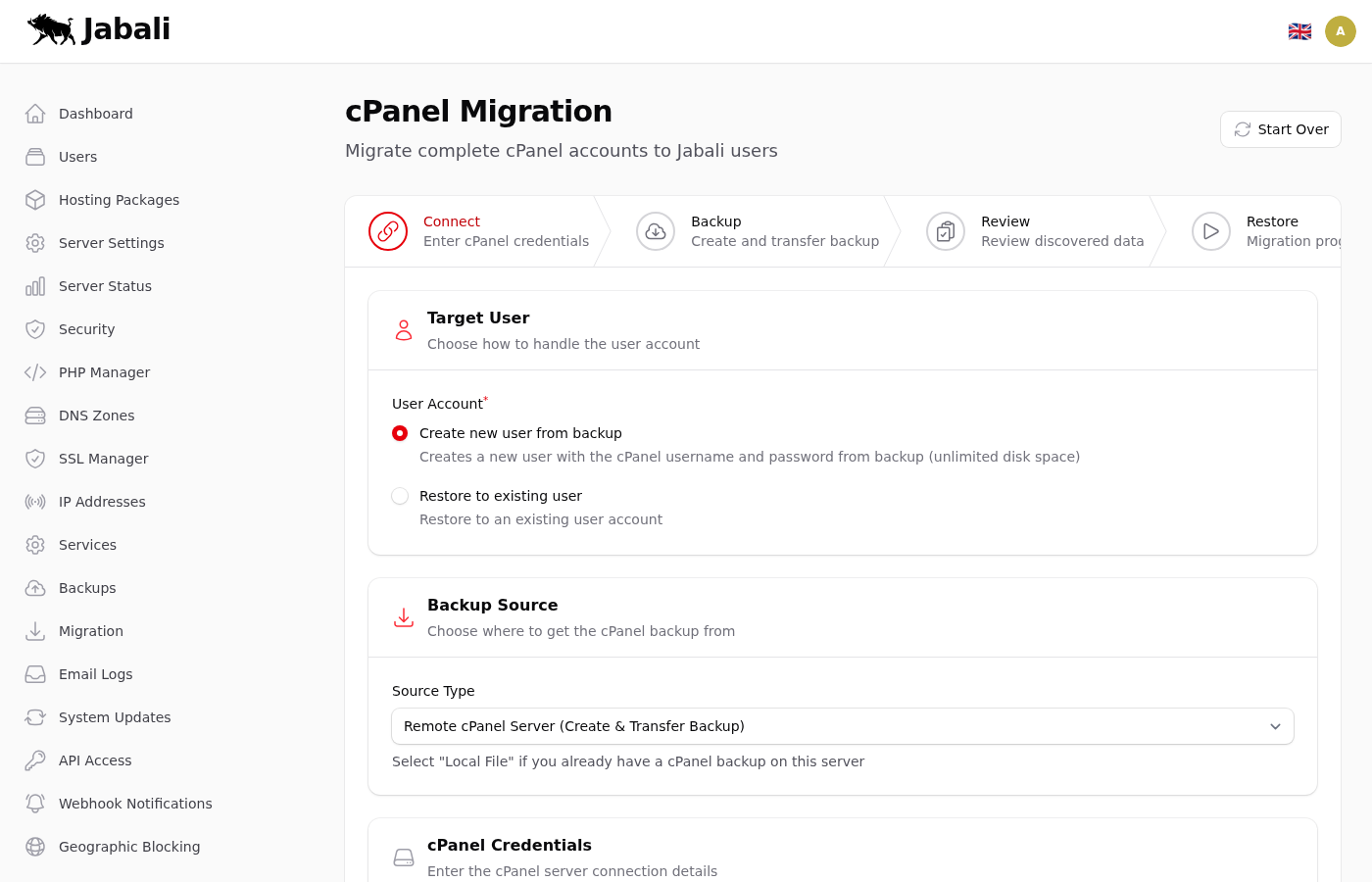
Task: Open the language flag selector
Action: click(x=1299, y=31)
